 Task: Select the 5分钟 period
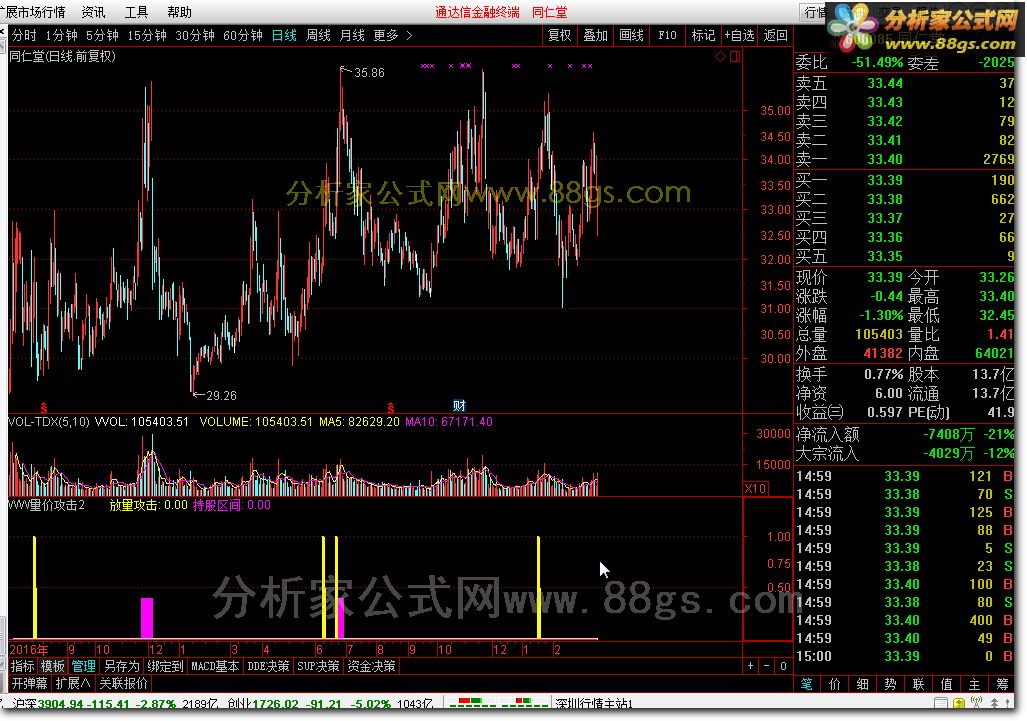(102, 35)
